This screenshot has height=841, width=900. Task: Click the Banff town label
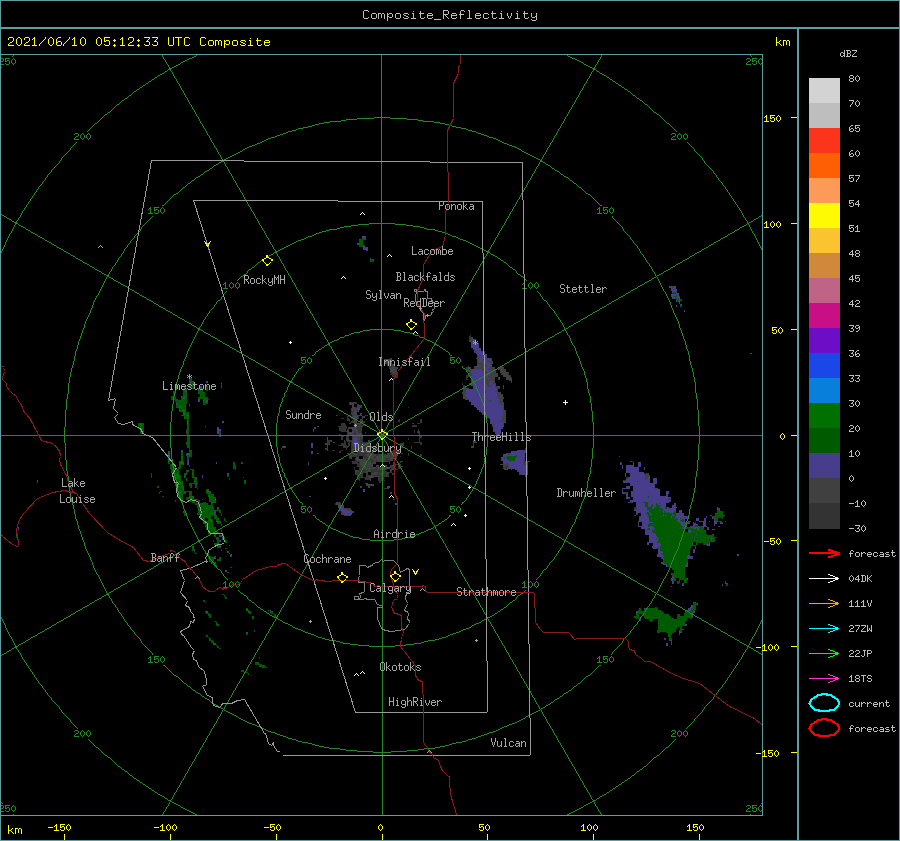[x=165, y=557]
